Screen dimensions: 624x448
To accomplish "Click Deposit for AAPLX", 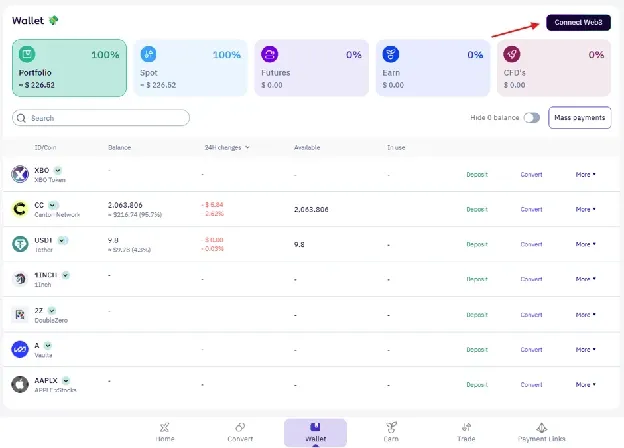I will (477, 384).
